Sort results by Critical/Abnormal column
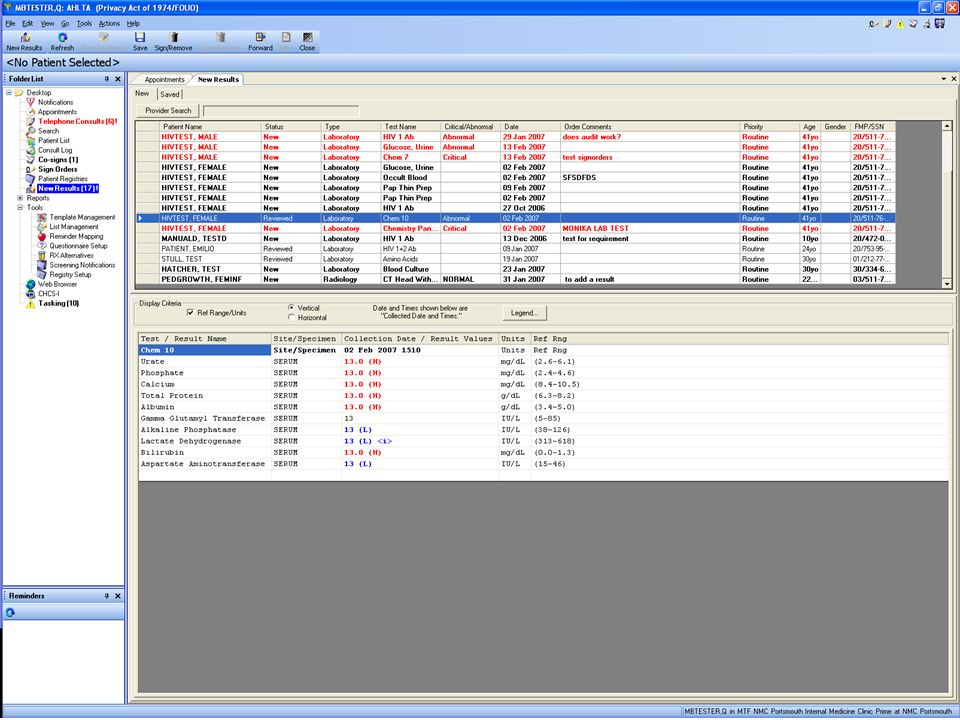The image size is (960, 720). click(470, 127)
